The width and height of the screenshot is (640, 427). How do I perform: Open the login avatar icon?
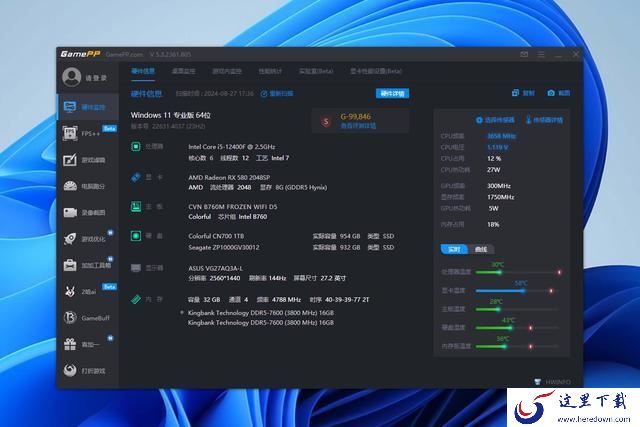[x=72, y=77]
